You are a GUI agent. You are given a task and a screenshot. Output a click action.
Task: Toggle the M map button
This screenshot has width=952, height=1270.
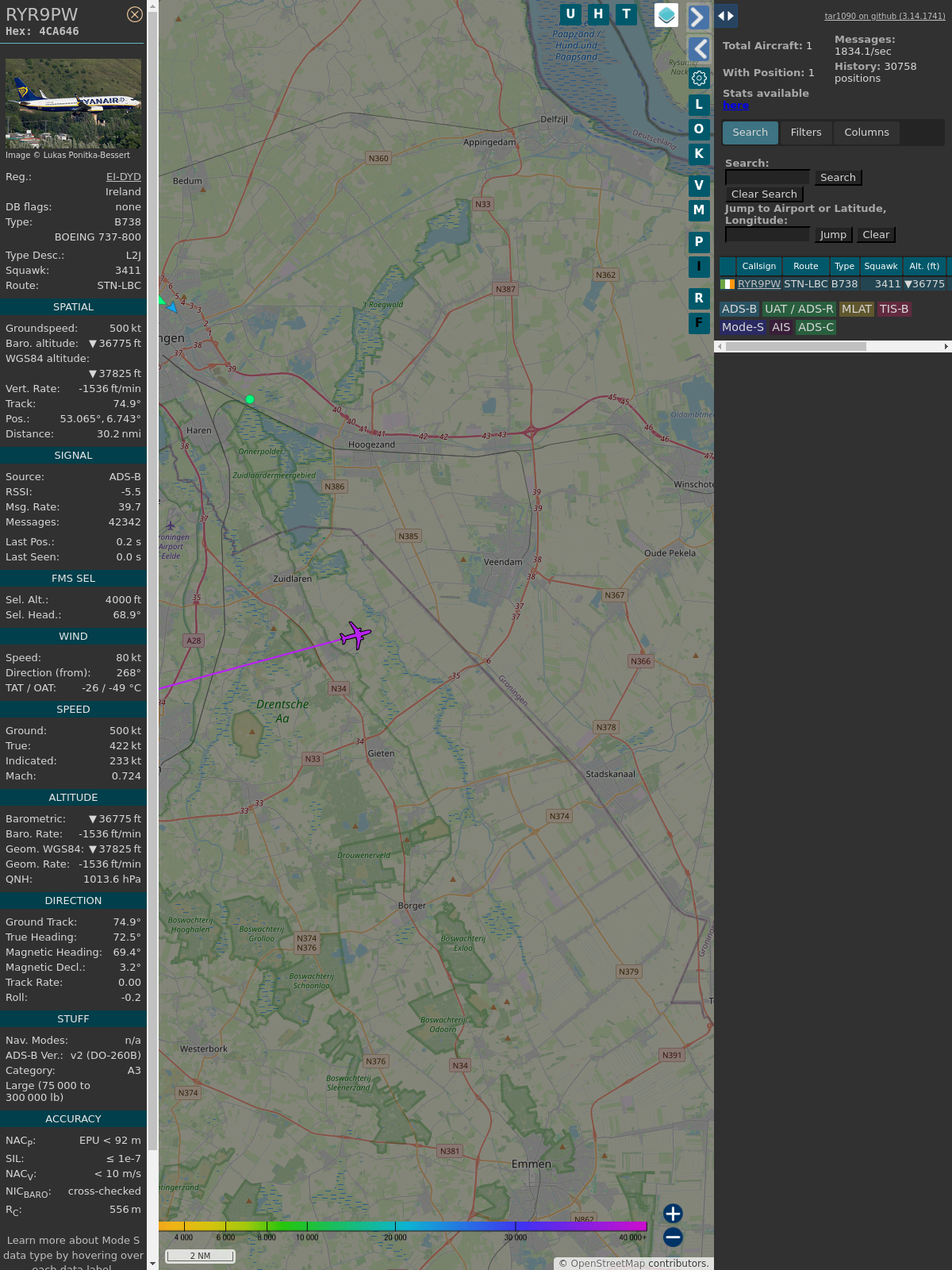(699, 210)
